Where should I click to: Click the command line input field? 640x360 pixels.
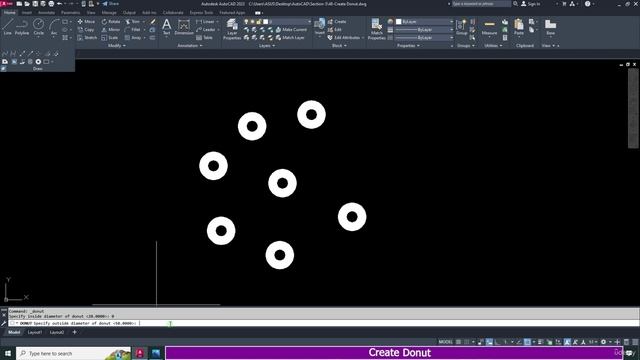tap(324, 323)
